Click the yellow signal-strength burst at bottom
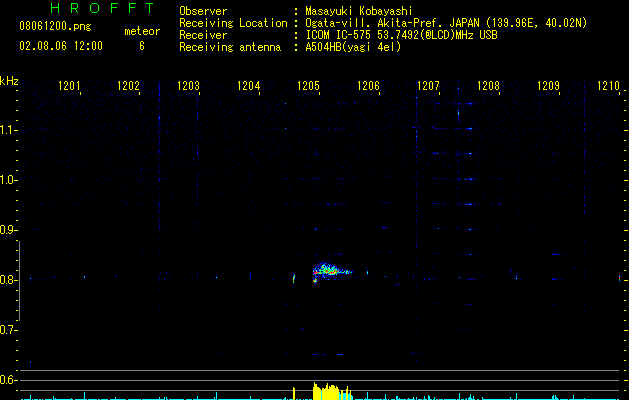This screenshot has width=629, height=400. pyautogui.click(x=331, y=391)
